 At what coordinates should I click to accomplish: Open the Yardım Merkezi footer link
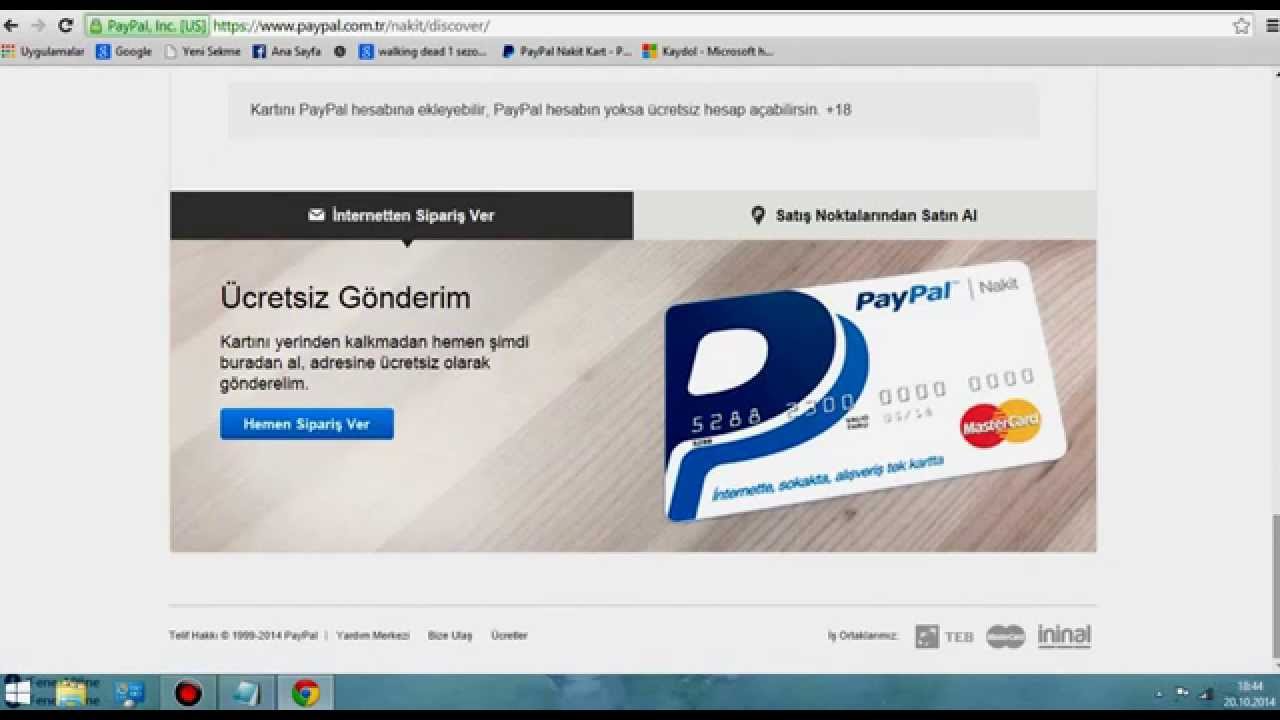pos(373,635)
